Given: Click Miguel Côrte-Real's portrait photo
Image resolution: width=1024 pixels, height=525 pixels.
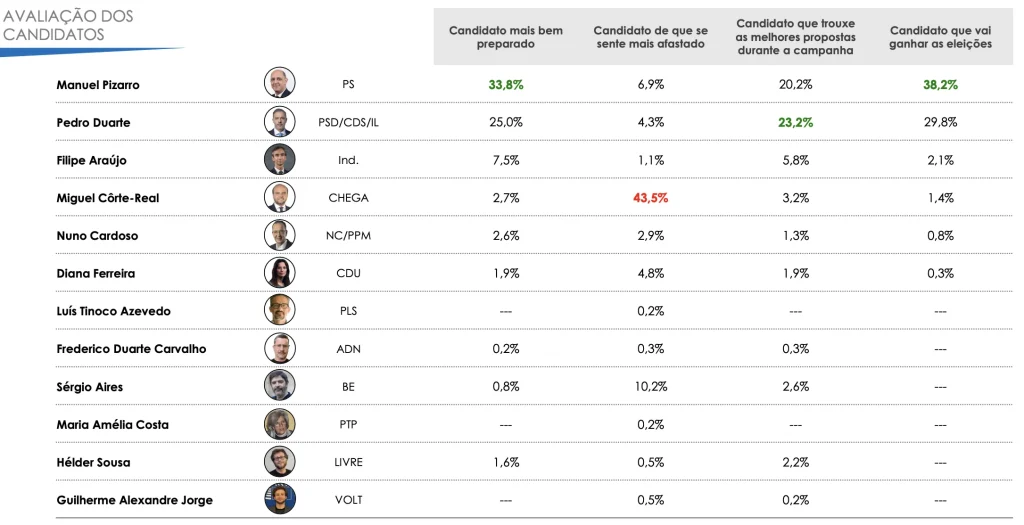Looking at the screenshot, I should click(x=280, y=198).
